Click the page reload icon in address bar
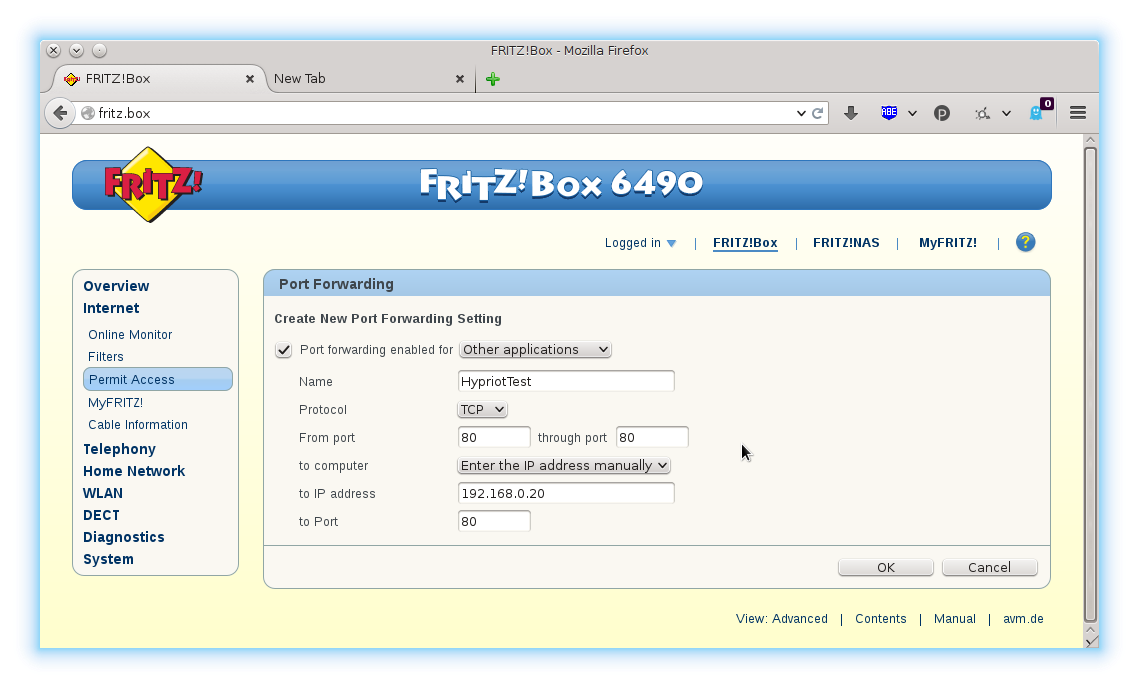Viewport: 1139px width, 688px height. tap(817, 112)
